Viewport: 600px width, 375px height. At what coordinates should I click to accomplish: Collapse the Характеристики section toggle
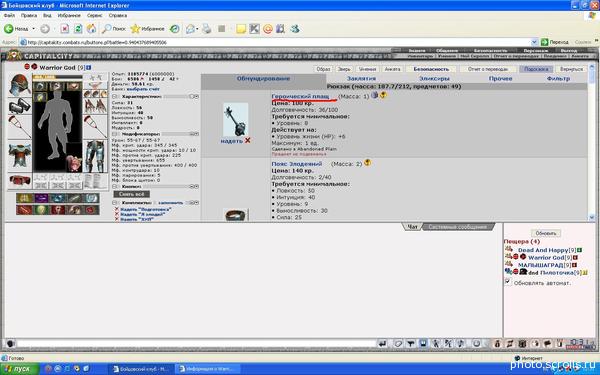pyautogui.click(x=114, y=96)
